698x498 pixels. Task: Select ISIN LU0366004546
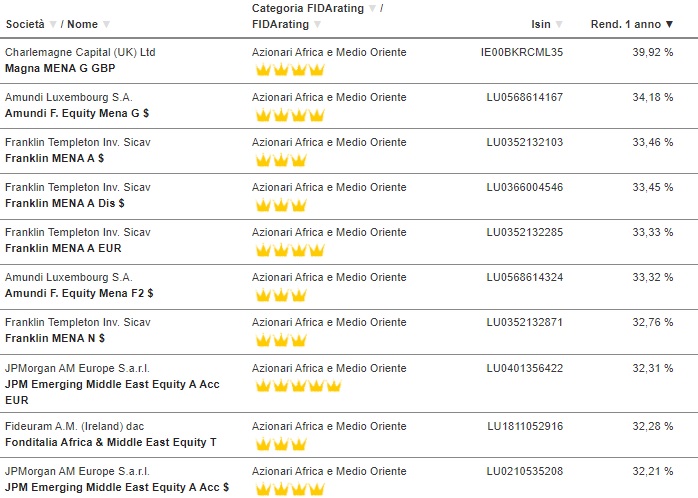525,187
